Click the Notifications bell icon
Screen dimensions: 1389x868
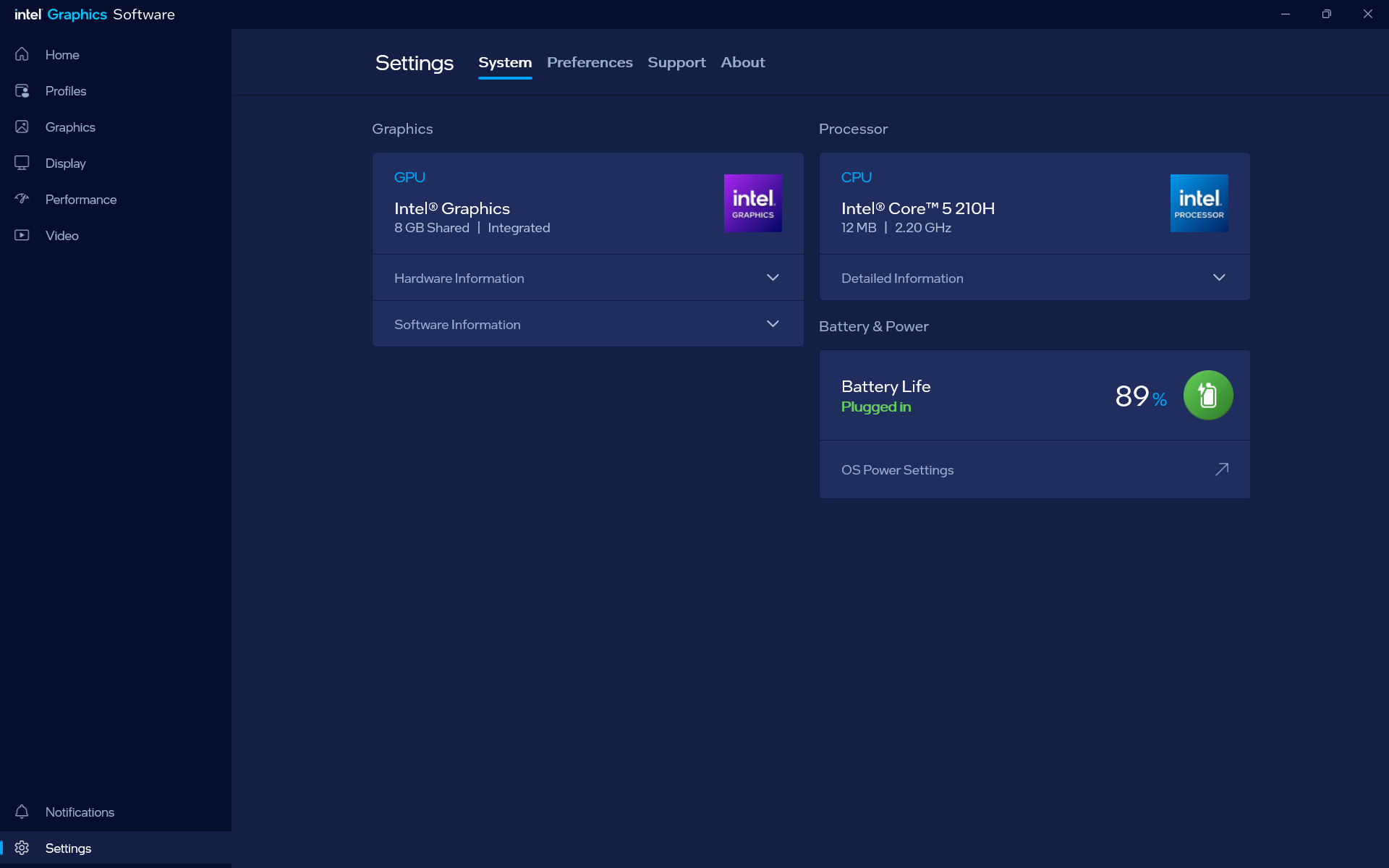(x=22, y=812)
